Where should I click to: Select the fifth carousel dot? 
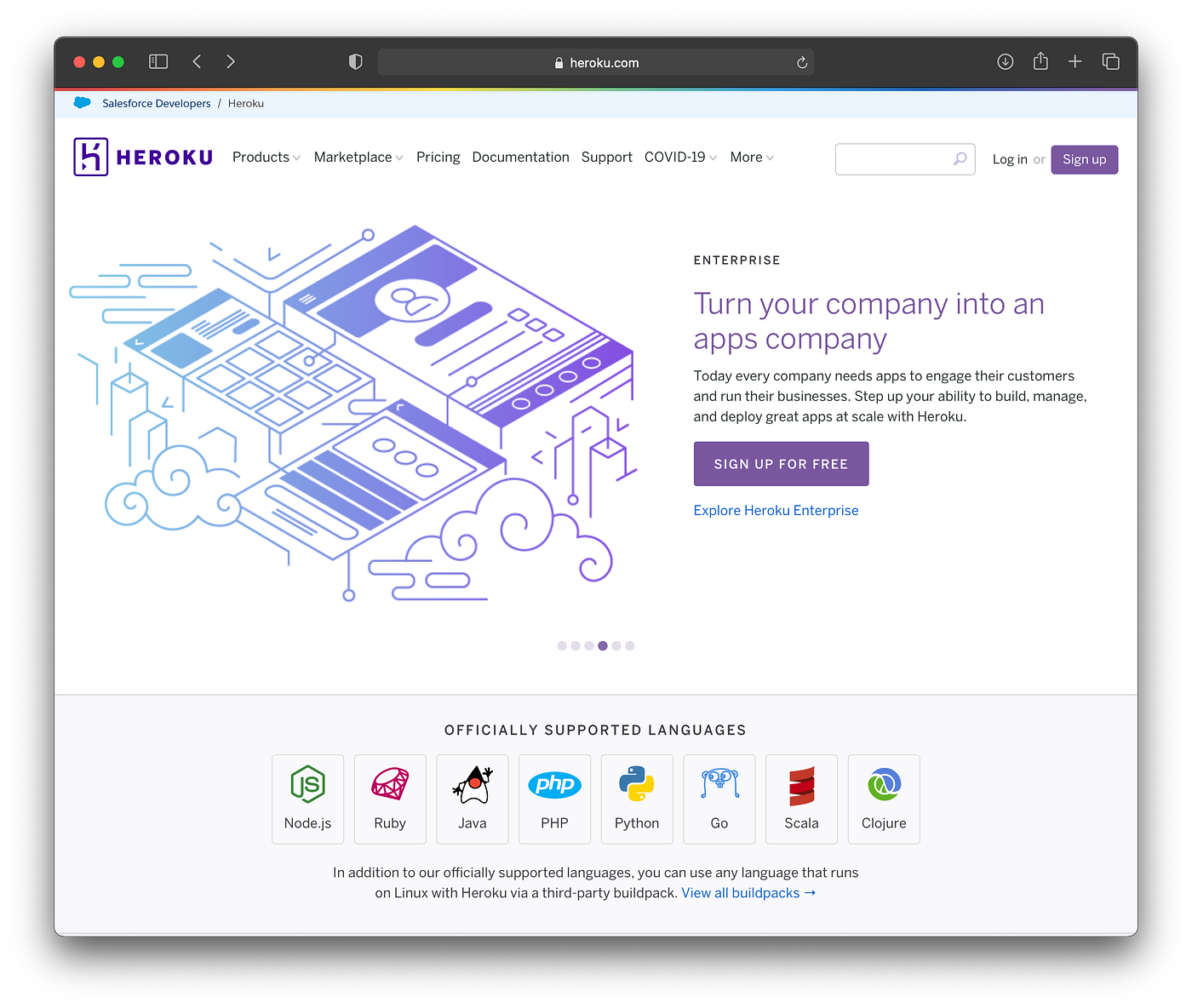(x=616, y=646)
